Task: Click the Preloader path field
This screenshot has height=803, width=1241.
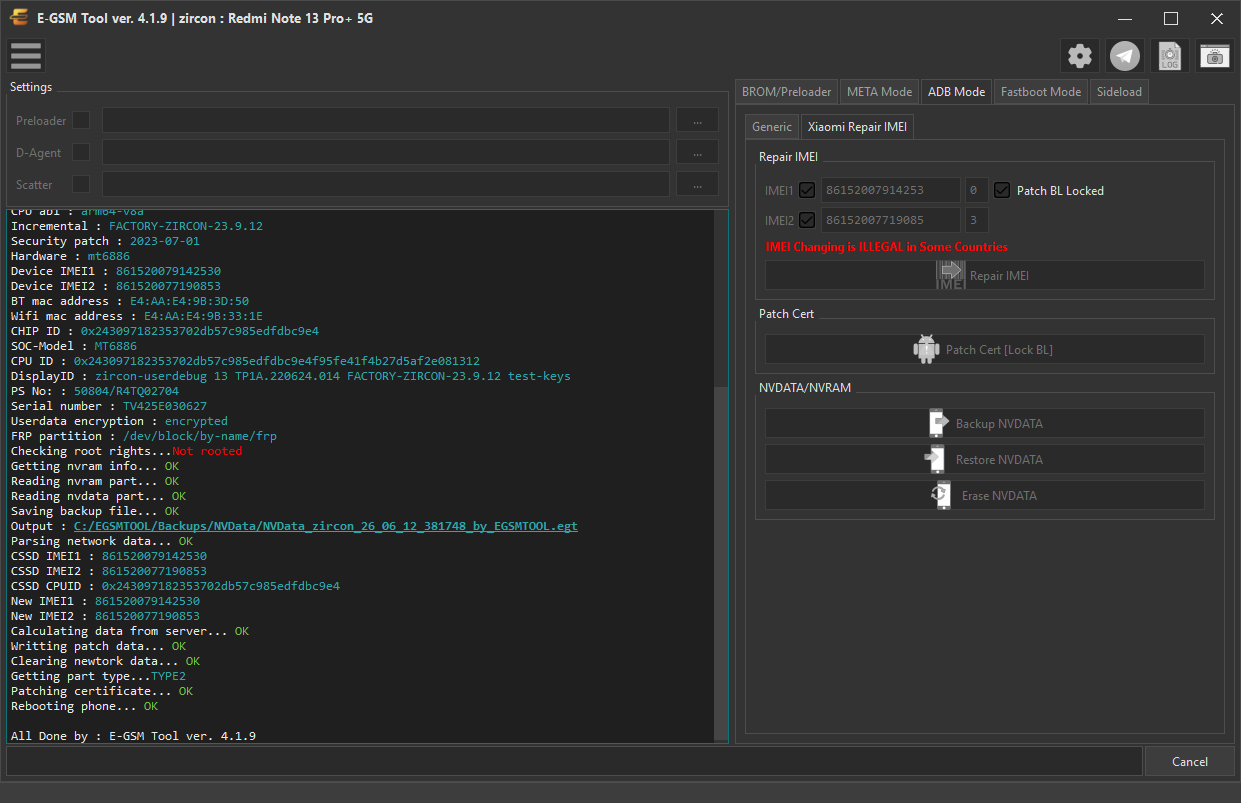Action: pos(385,120)
